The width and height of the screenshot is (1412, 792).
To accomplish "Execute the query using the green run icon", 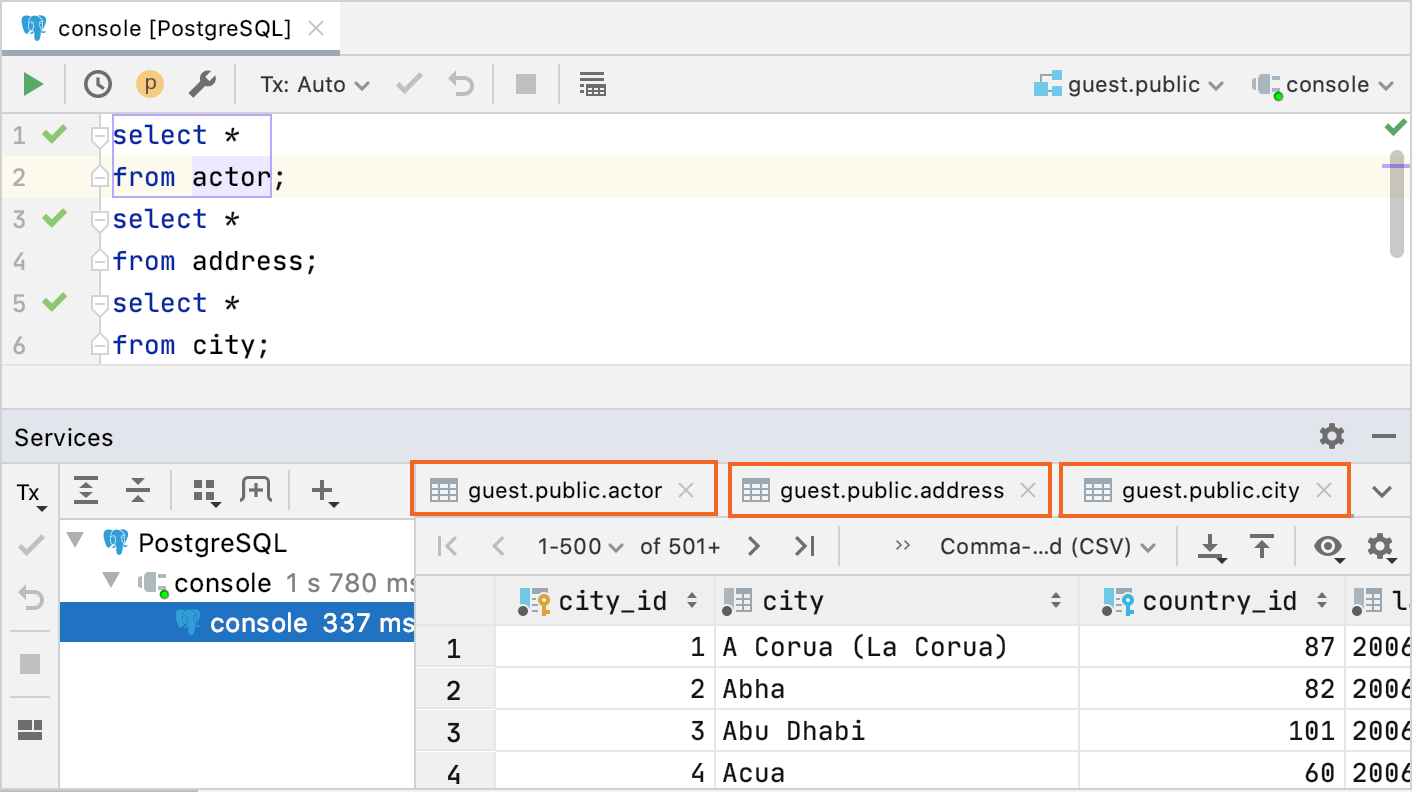I will pos(31,84).
